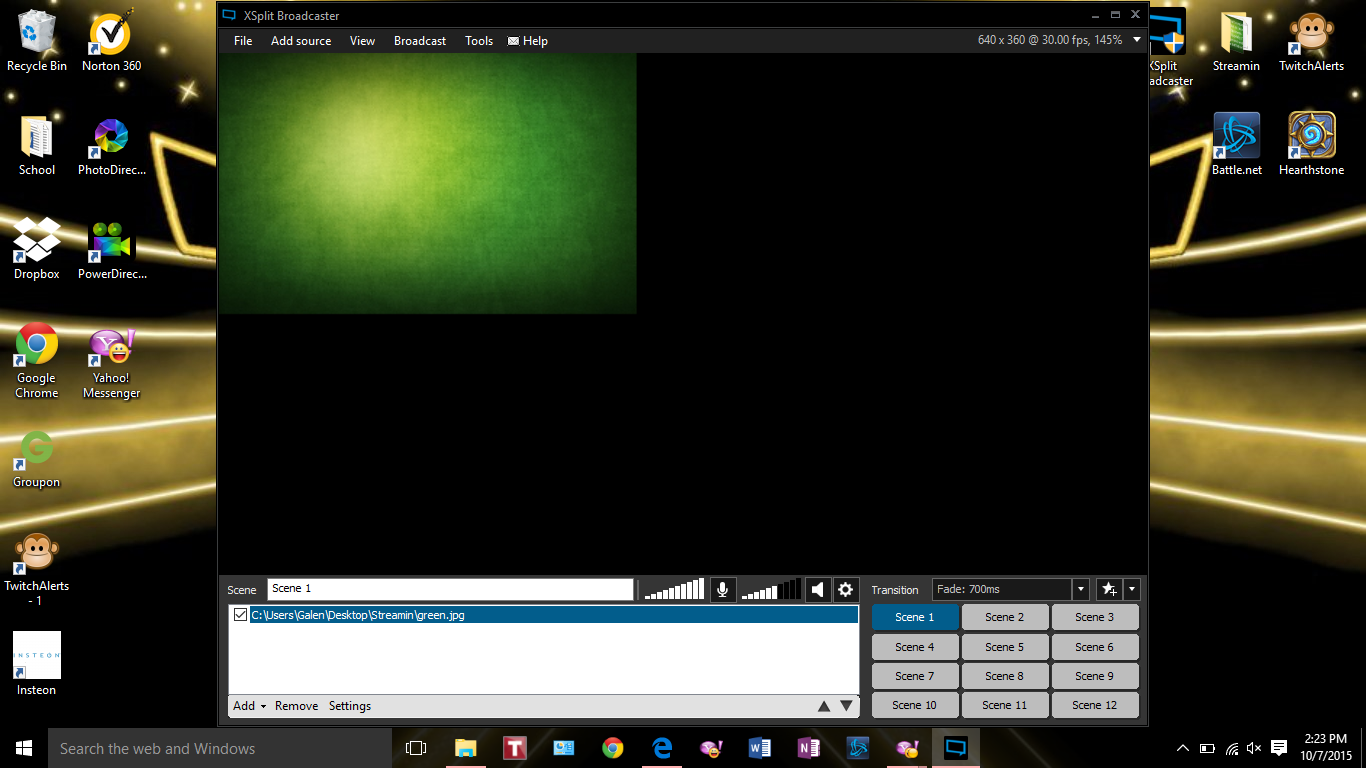Open the Tools menu
Screen dimensions: 1366x768
click(x=478, y=41)
